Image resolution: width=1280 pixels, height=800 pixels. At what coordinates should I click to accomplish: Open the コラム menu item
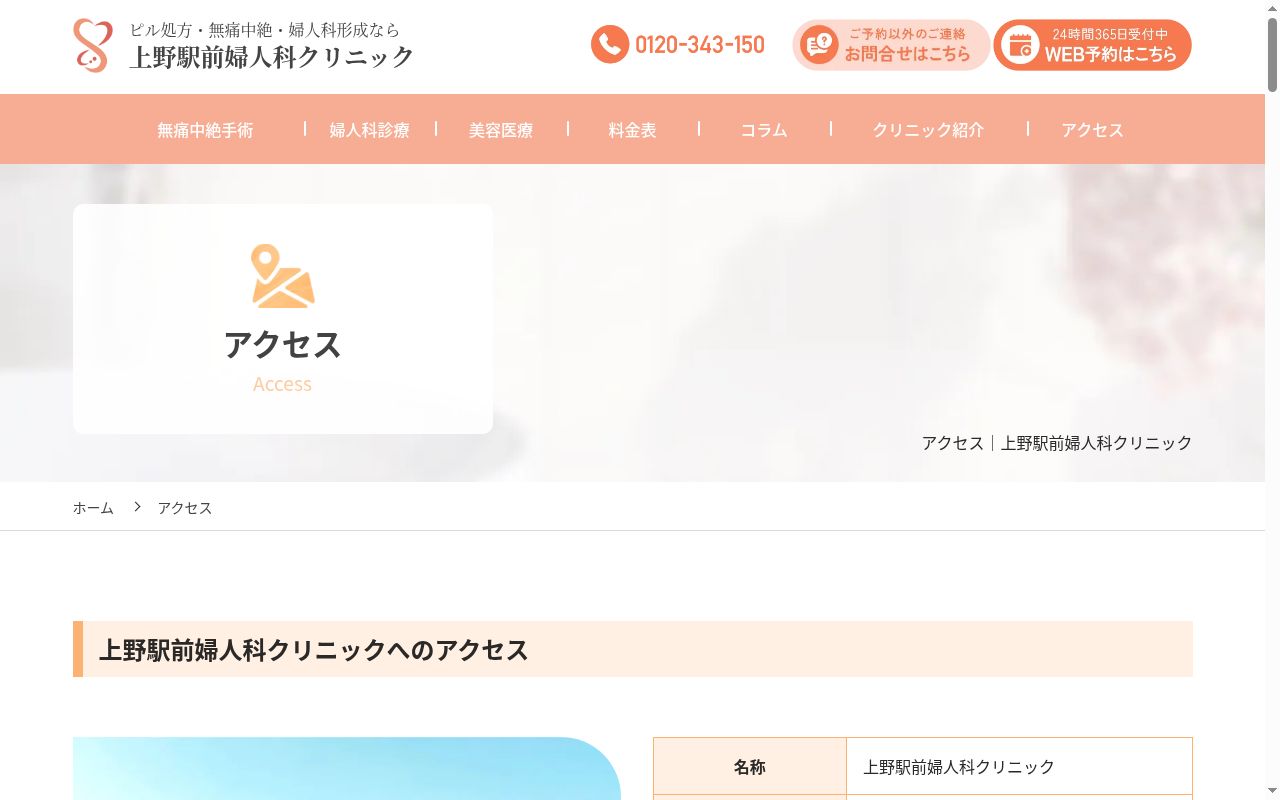click(x=764, y=130)
